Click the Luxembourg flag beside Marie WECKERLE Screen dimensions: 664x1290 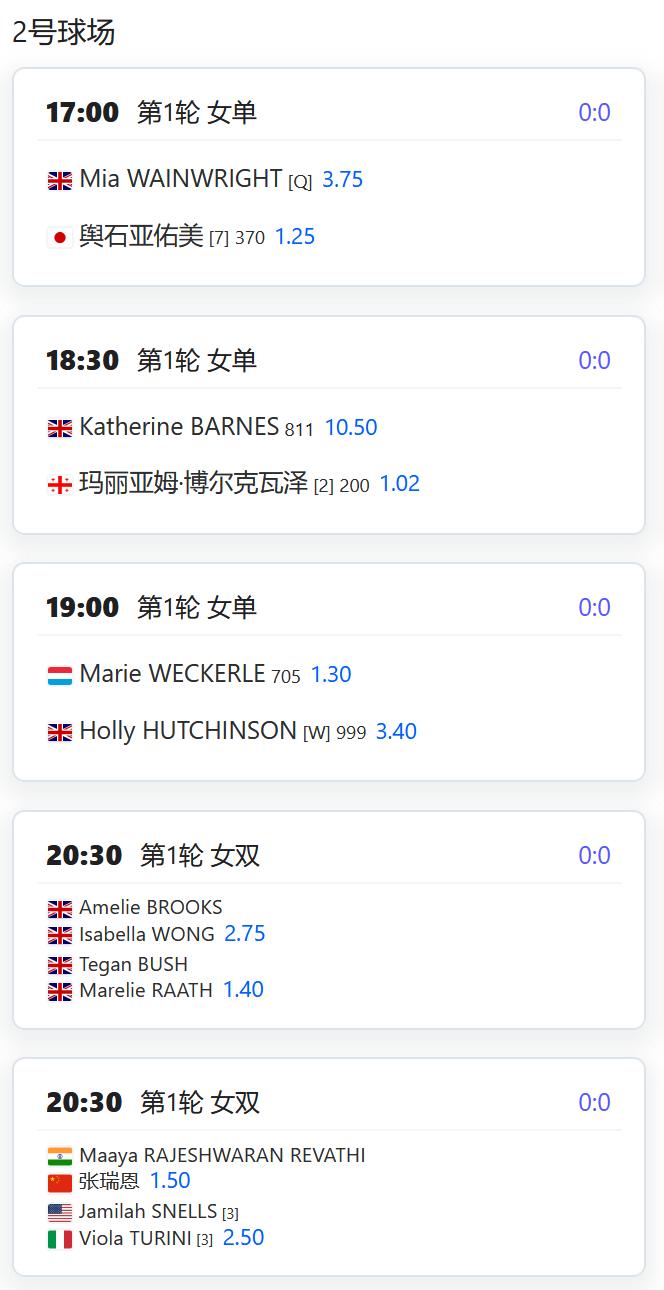pyautogui.click(x=60, y=676)
